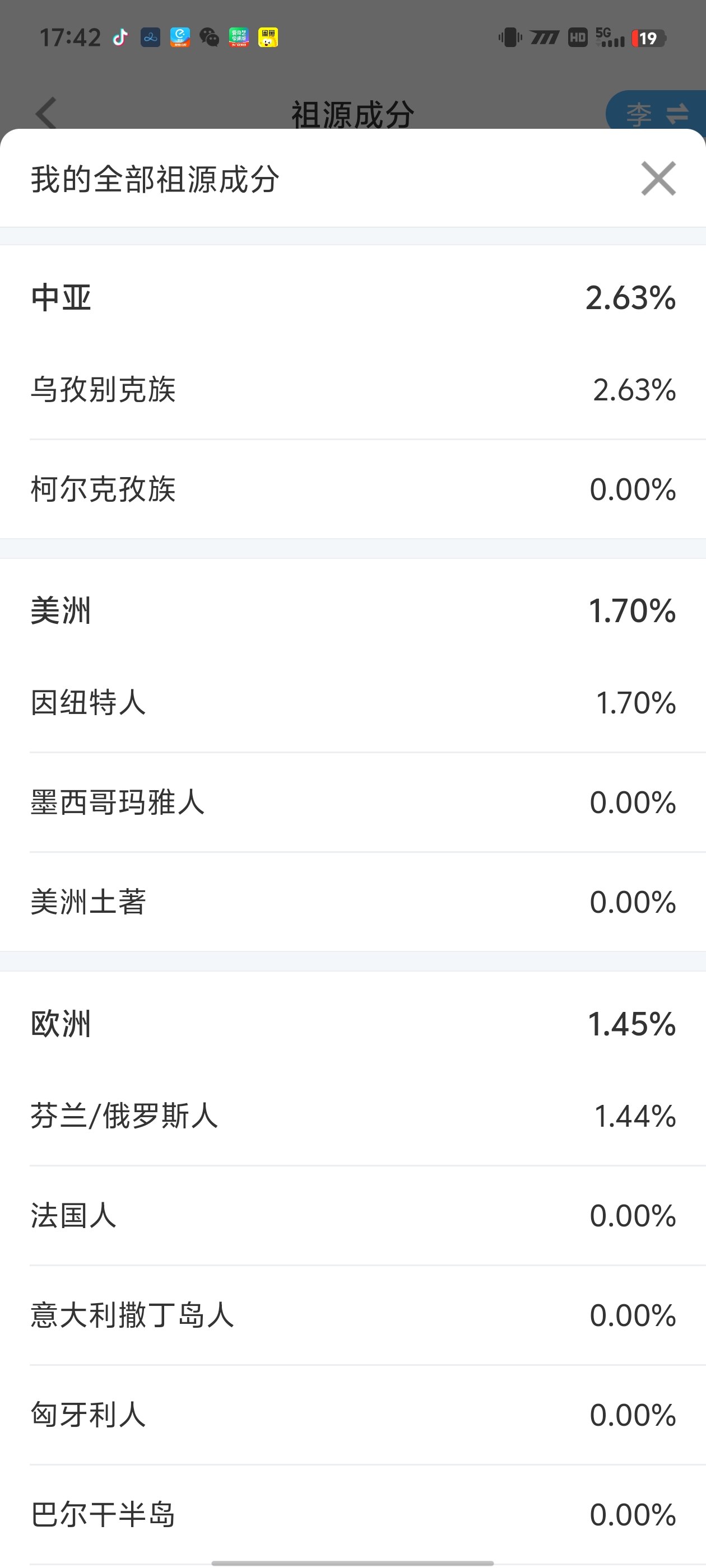Tap the 巴尔干半岛 entry
The image size is (706, 1568).
(352, 1514)
